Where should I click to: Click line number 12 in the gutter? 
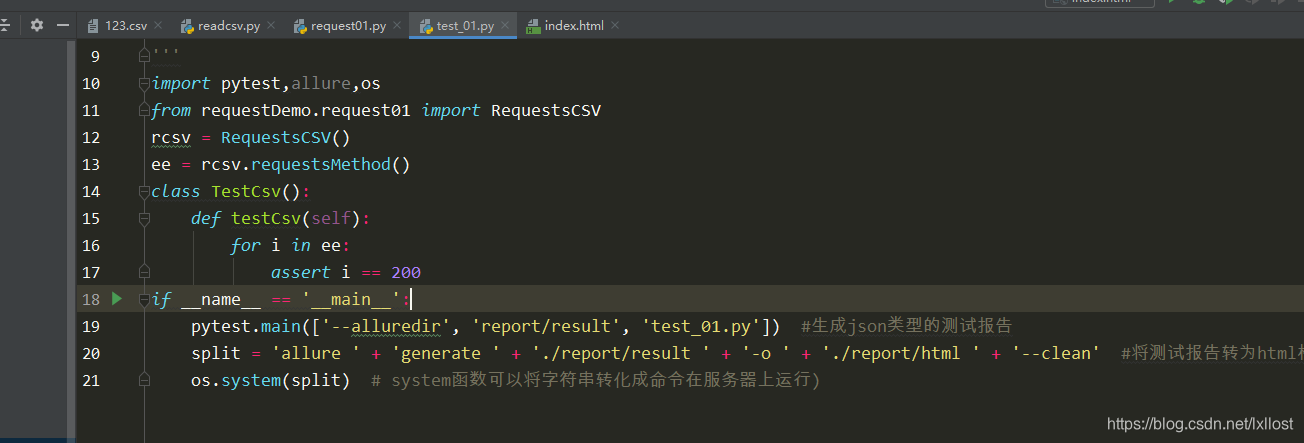[x=90, y=137]
